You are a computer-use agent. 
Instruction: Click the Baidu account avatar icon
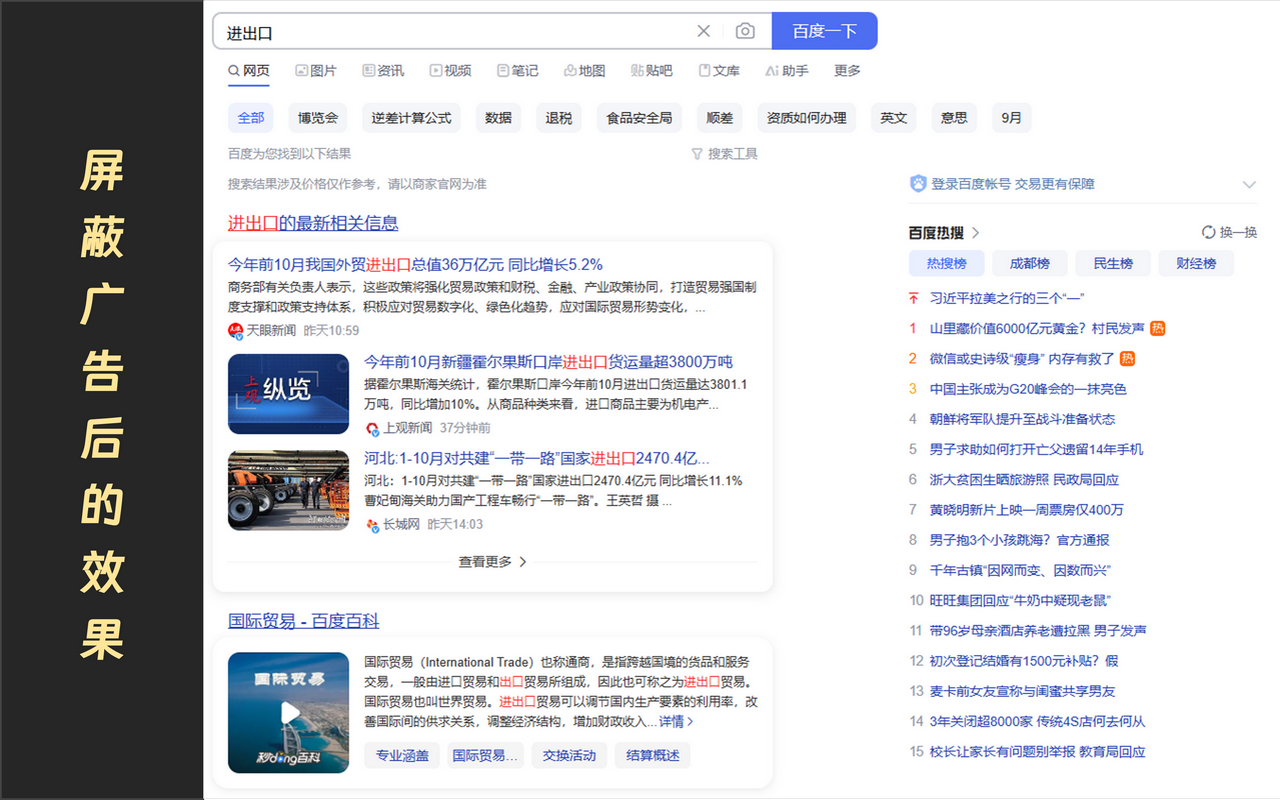pos(917,184)
